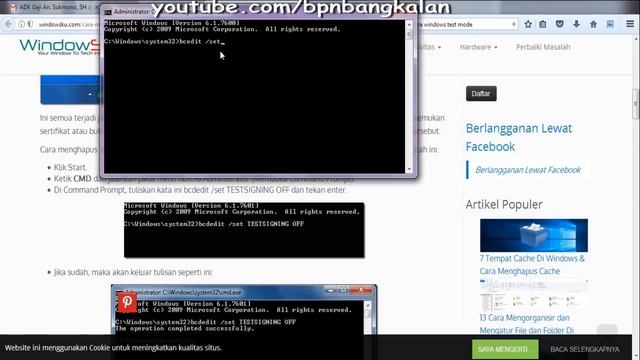Open the 7 Tempat Cache article thumbnail

click(x=534, y=235)
